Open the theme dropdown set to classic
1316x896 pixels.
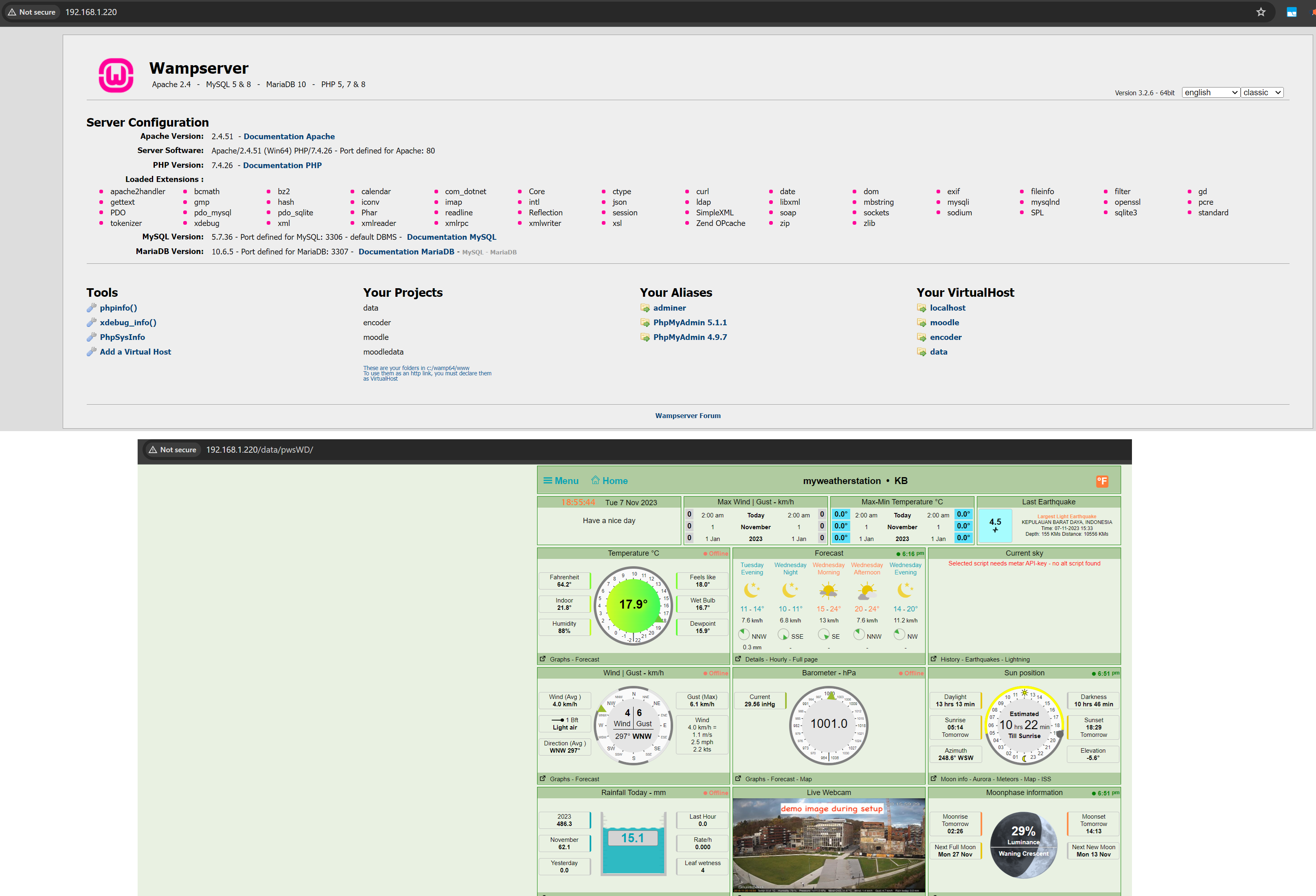[x=1261, y=92]
